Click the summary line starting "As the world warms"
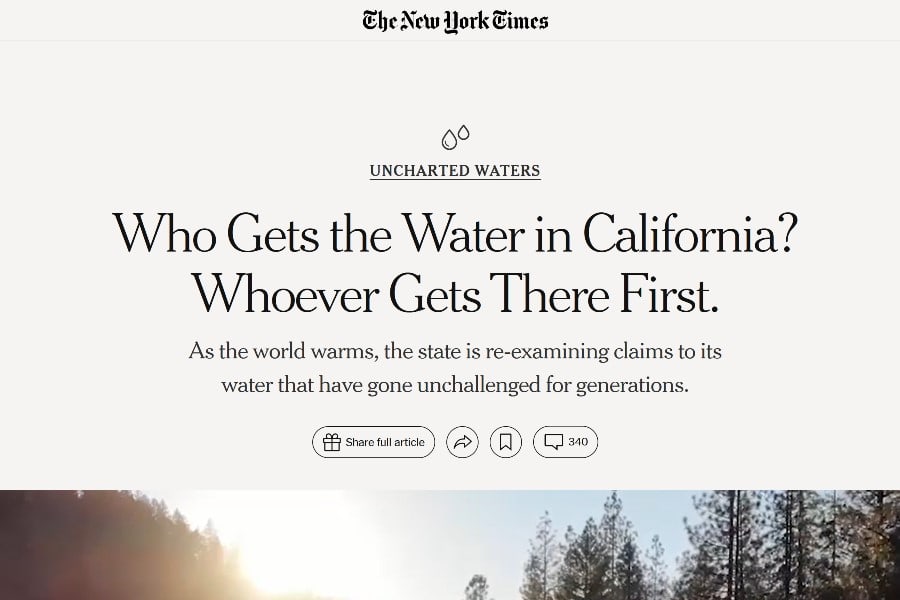Viewport: 900px width, 600px height. (455, 352)
